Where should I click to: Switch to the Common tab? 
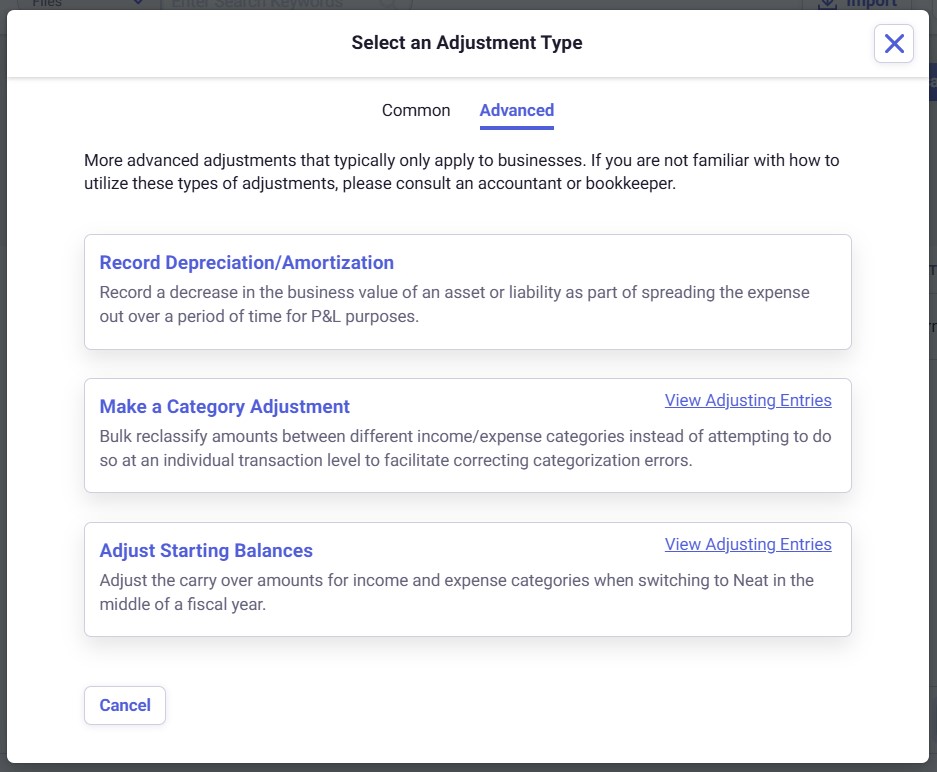coord(416,111)
